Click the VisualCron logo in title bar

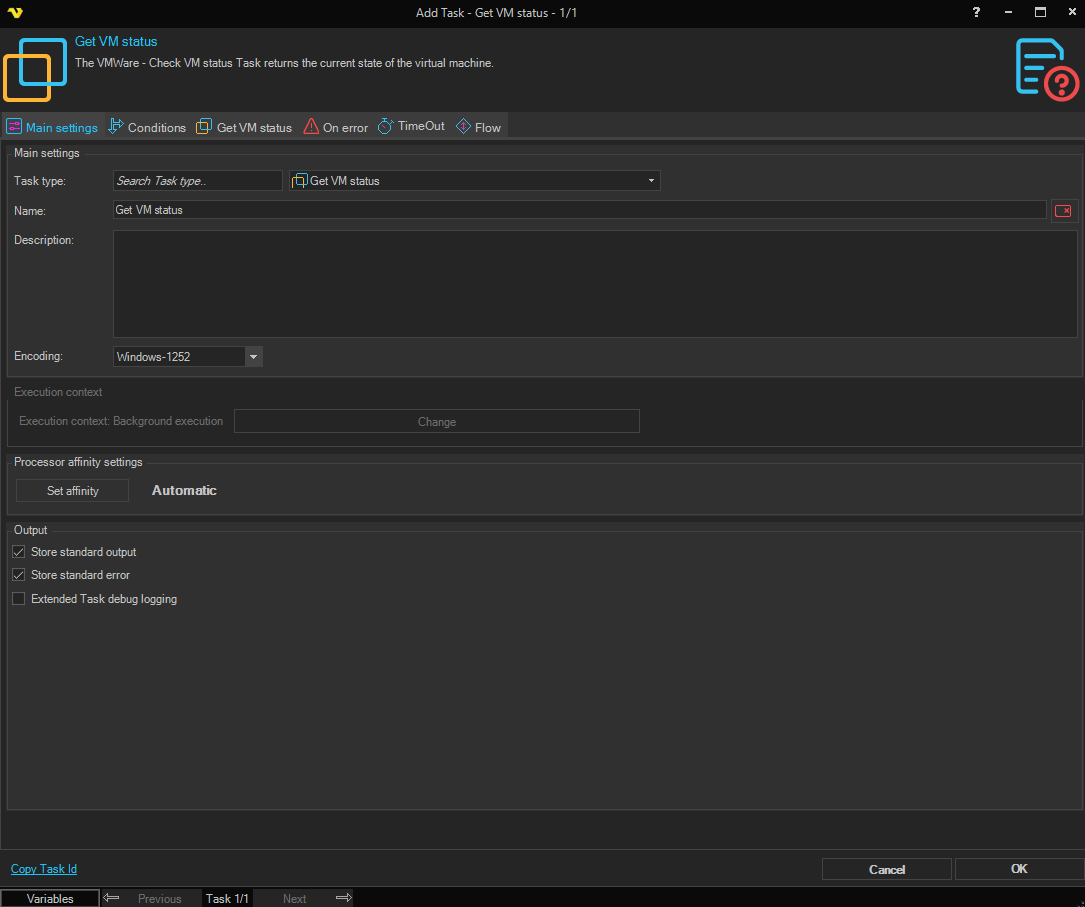[x=14, y=13]
